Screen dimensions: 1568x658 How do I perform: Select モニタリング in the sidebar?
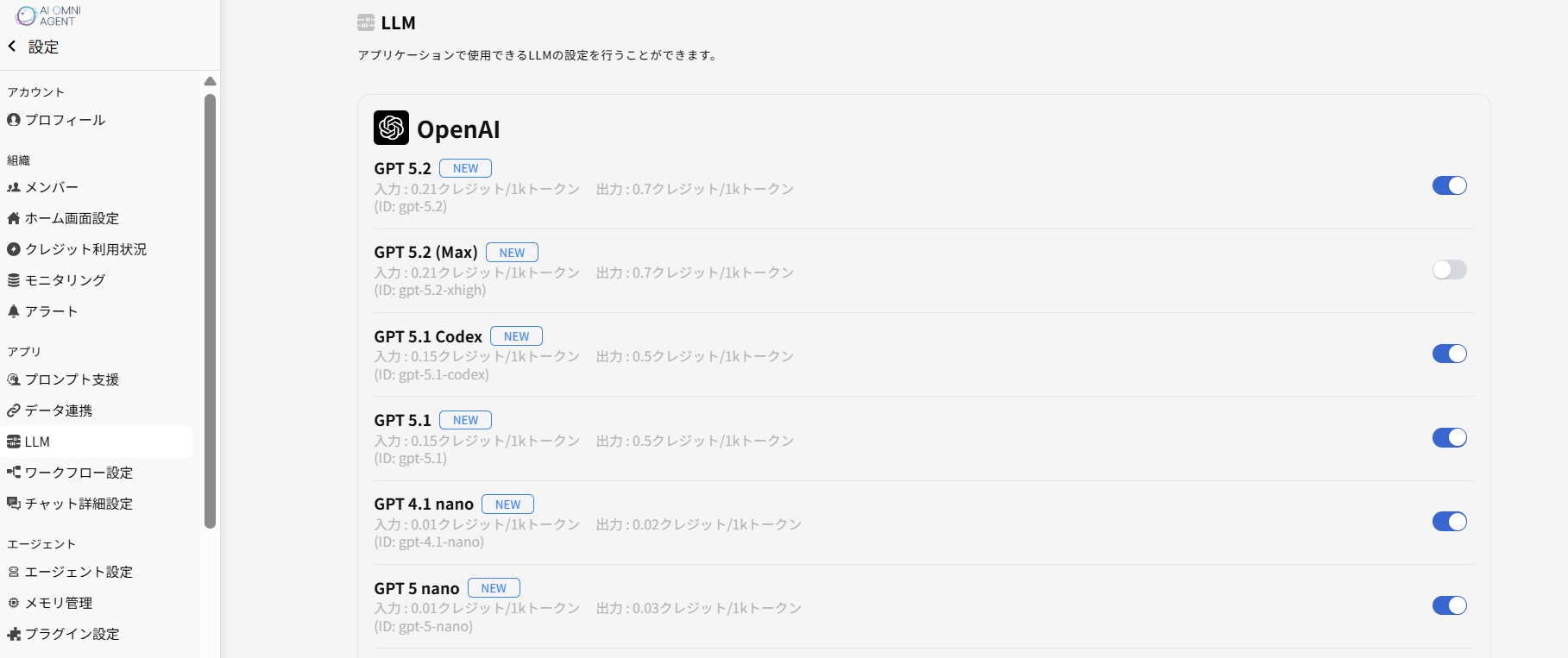click(x=97, y=280)
